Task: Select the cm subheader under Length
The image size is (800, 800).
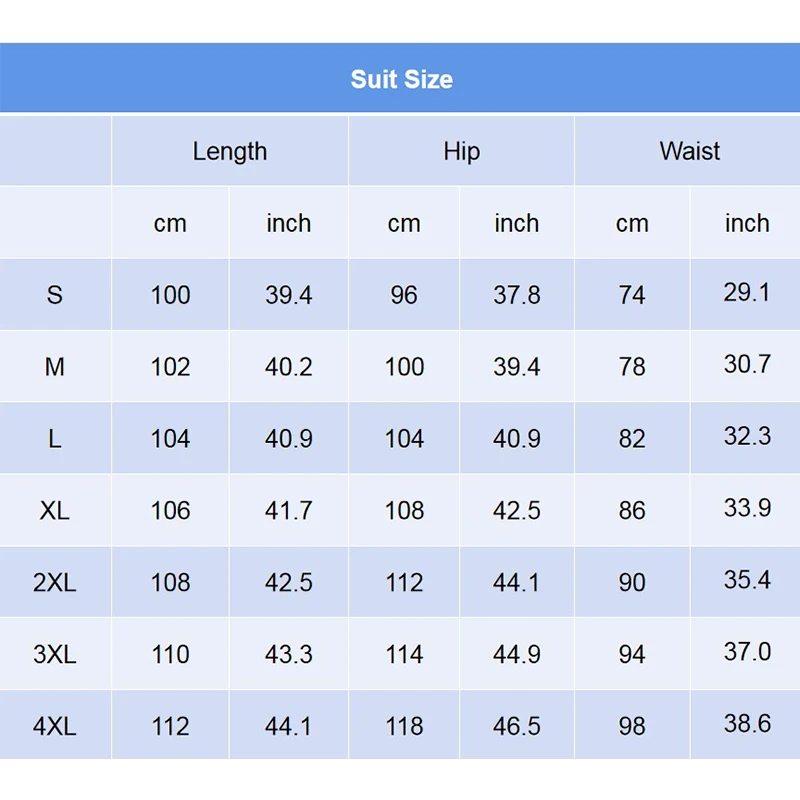Action: pyautogui.click(x=170, y=223)
